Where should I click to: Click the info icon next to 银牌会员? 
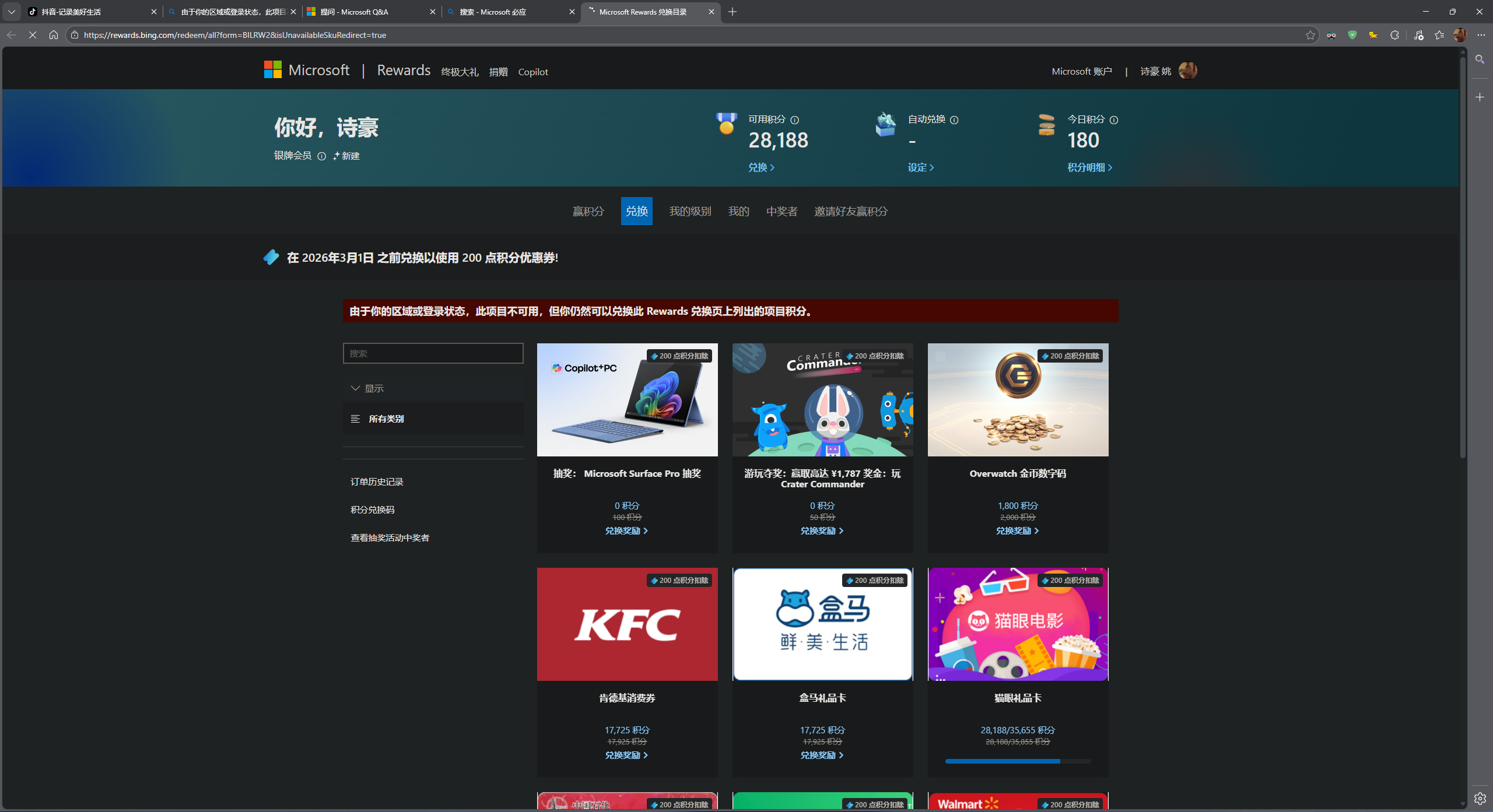(321, 156)
